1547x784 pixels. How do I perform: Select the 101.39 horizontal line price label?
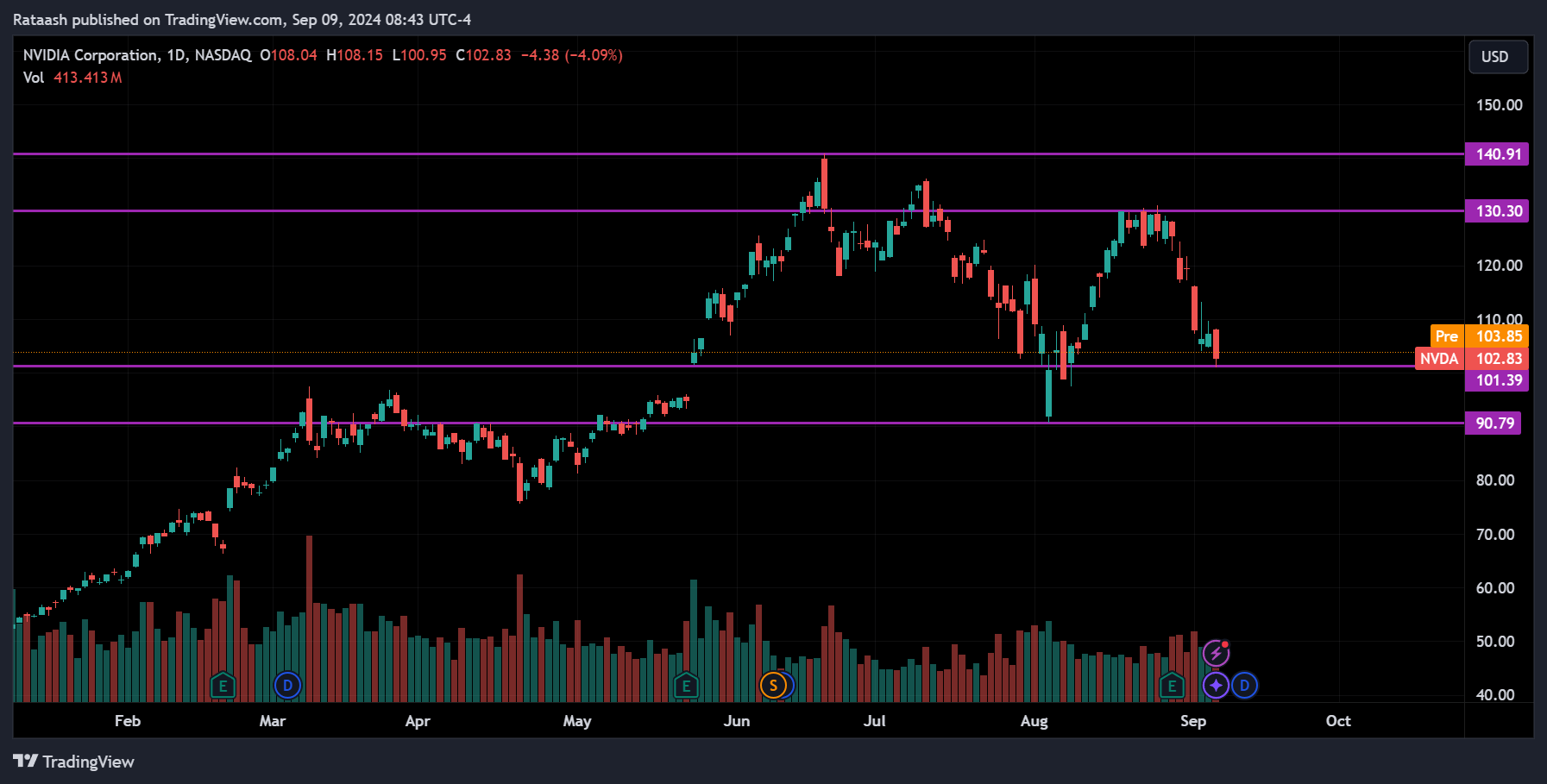click(x=1497, y=380)
